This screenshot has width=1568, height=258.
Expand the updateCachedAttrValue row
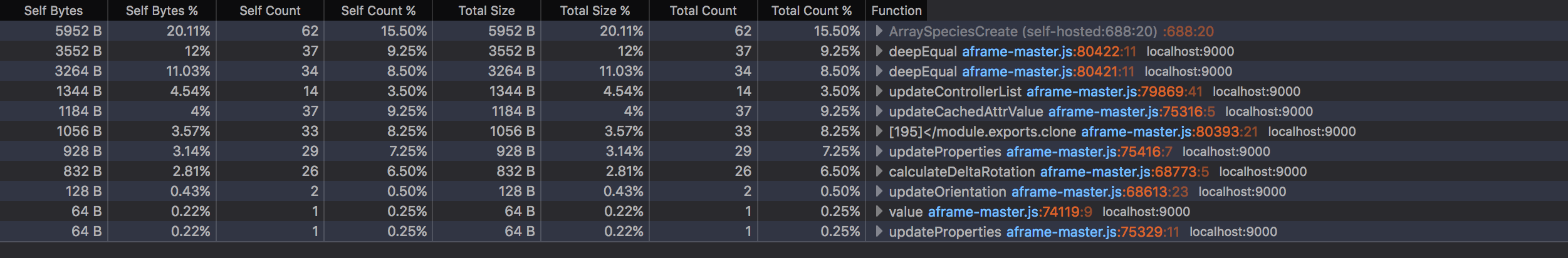(x=879, y=111)
